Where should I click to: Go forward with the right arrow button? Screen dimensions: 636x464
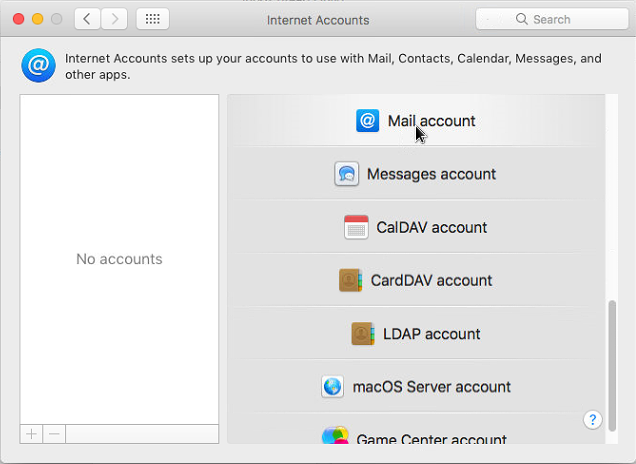114,19
